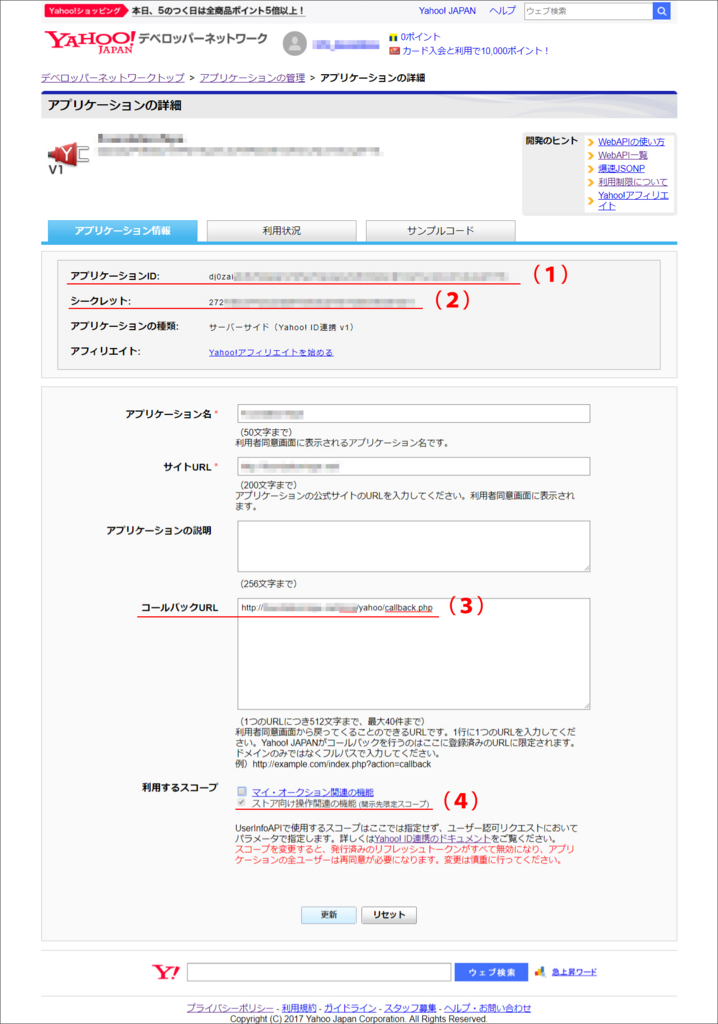The width and height of the screenshot is (718, 1024).
Task: Go to アプリケーションの管理 breadcrumb link
Action: tap(252, 78)
